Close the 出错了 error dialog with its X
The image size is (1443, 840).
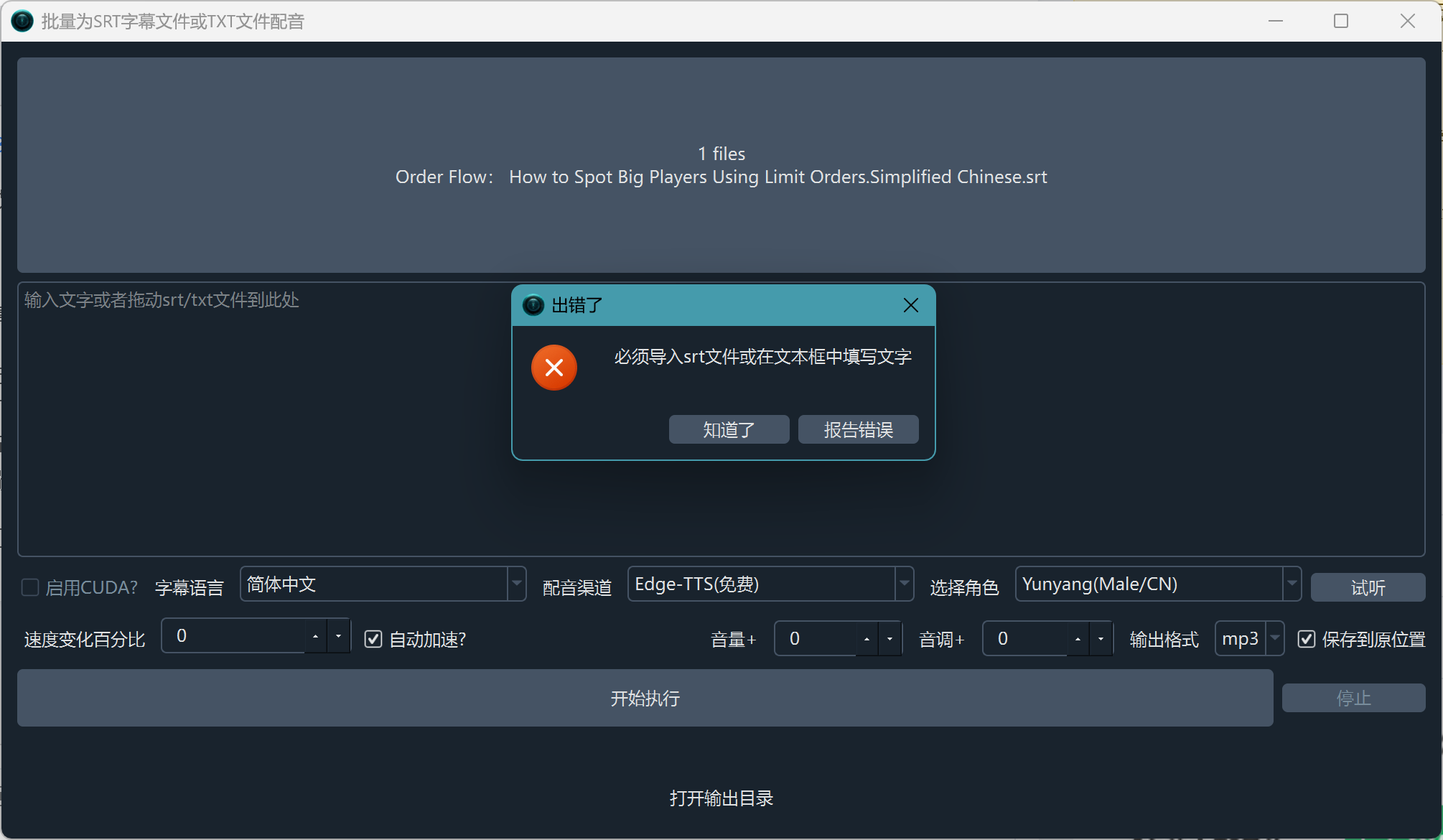point(910,306)
